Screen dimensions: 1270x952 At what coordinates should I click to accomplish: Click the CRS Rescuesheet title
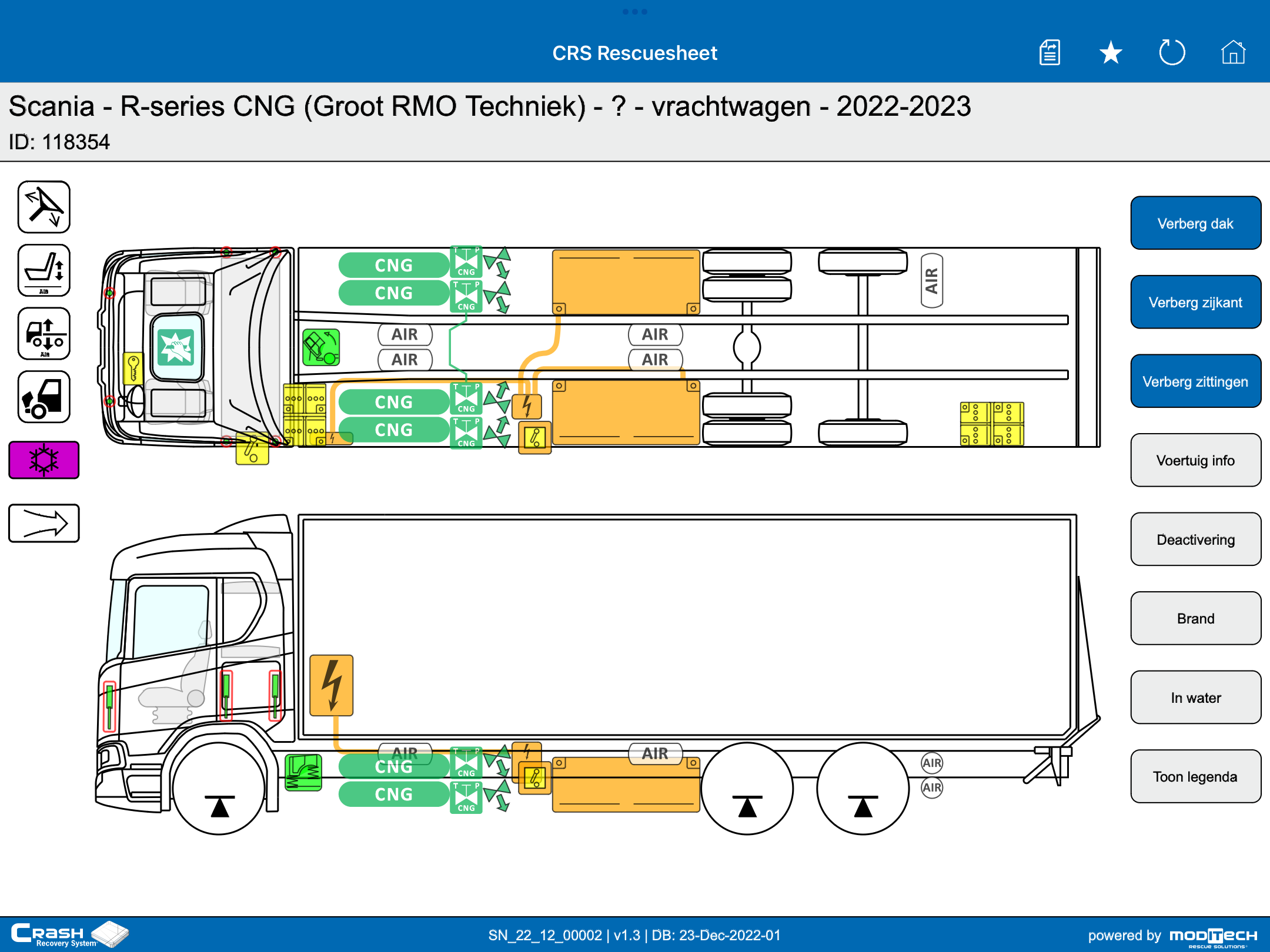pos(635,53)
